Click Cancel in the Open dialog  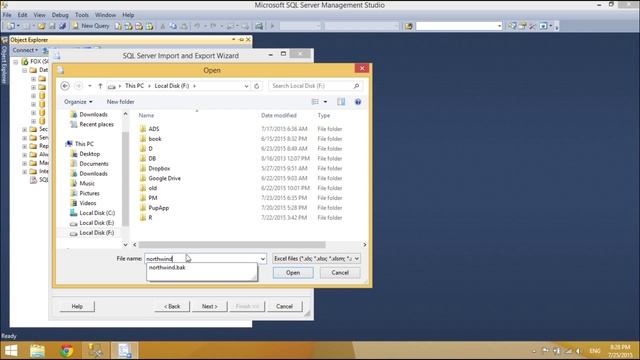click(340, 273)
